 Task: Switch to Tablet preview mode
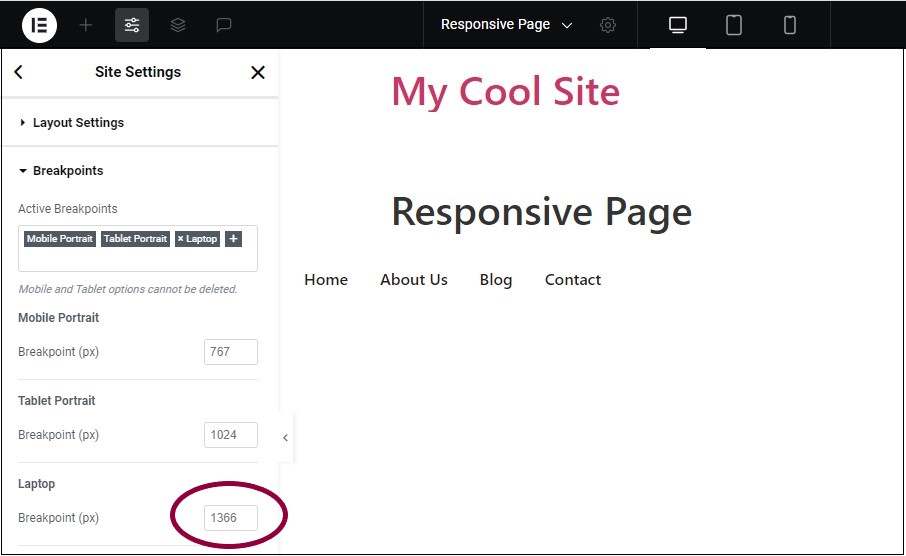point(734,25)
